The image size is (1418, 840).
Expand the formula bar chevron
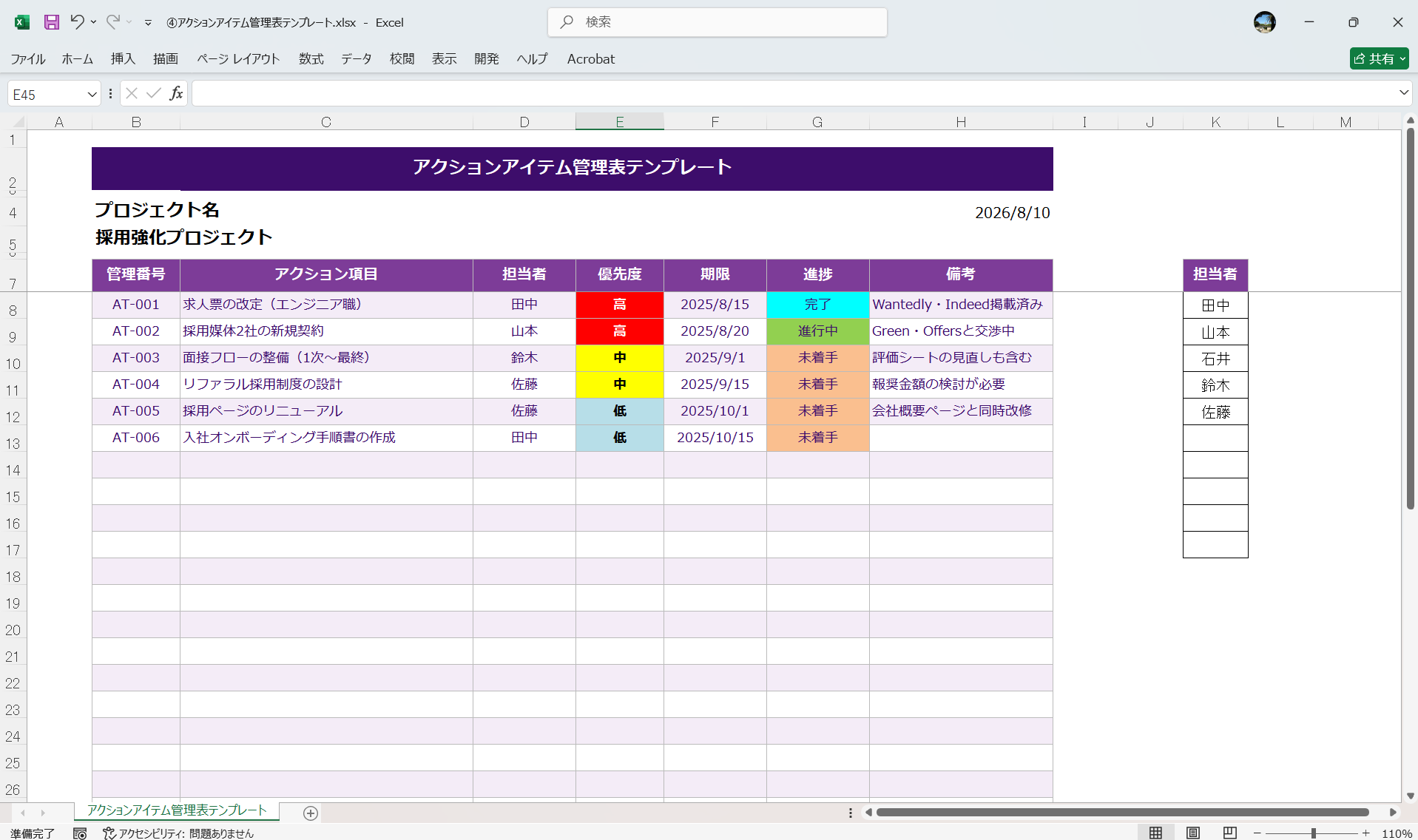coord(1403,93)
